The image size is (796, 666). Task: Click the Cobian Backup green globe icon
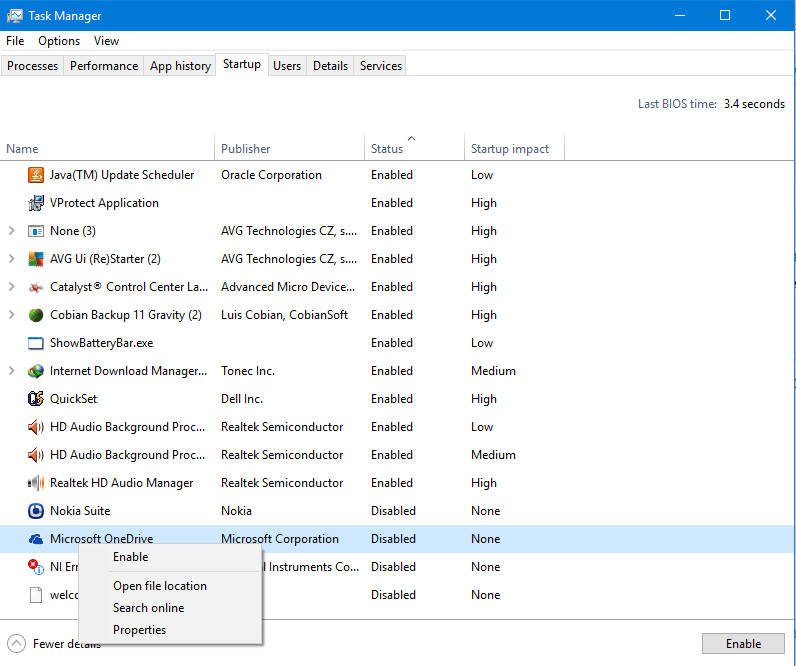click(x=36, y=315)
